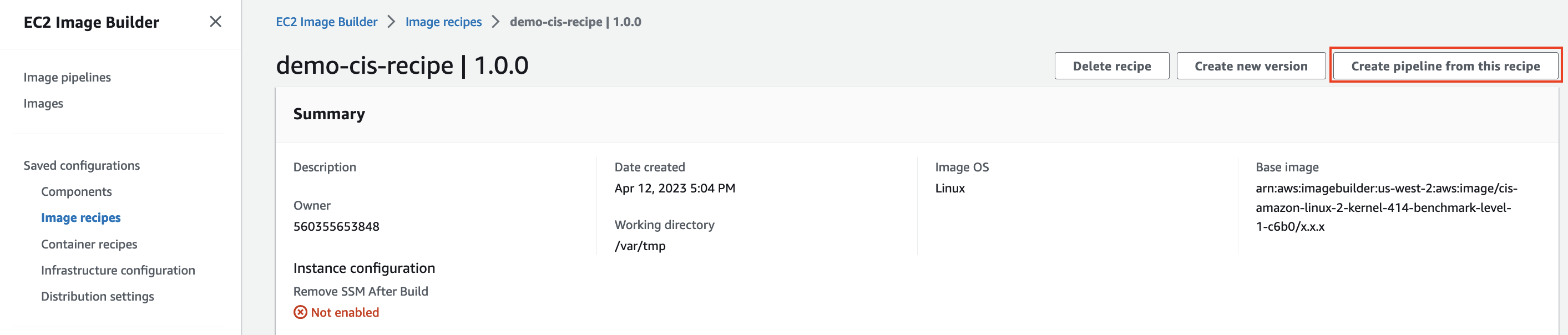The height and width of the screenshot is (335, 1568).
Task: Select the Linux Image OS value
Action: 949,188
